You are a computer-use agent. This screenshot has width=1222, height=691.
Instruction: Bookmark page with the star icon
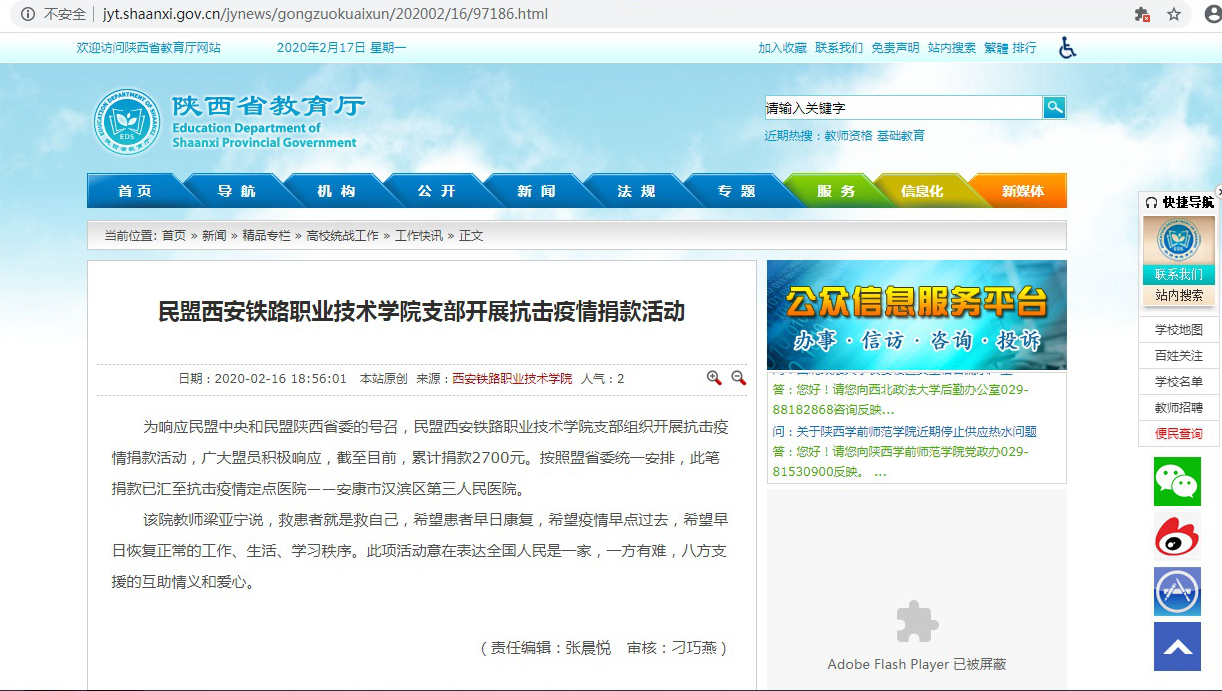click(1174, 15)
